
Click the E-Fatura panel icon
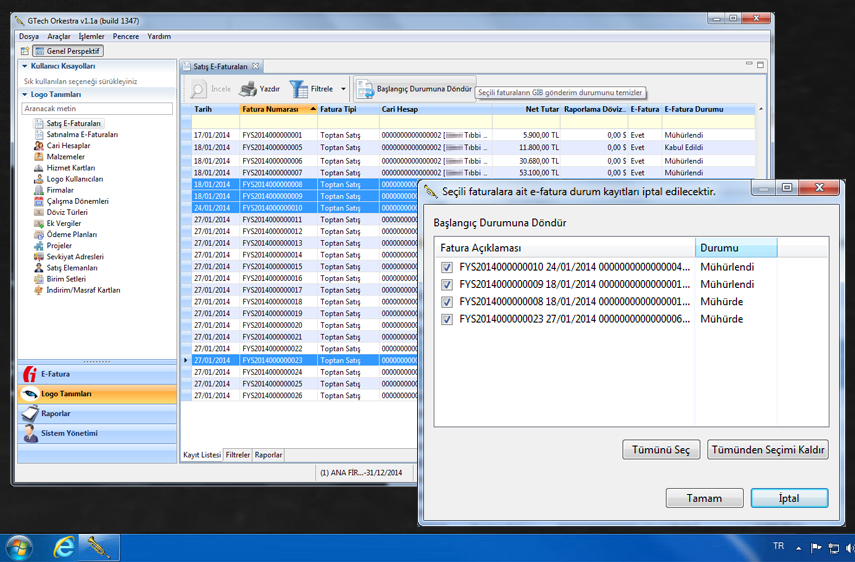(30, 374)
